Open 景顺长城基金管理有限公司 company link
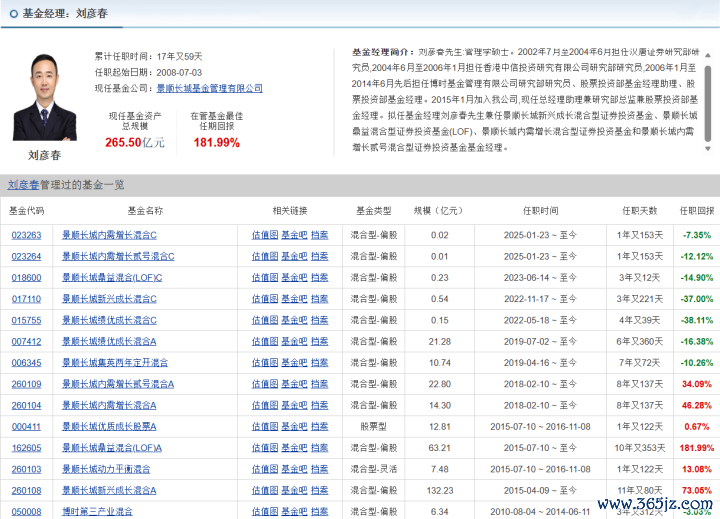The image size is (720, 519). pyautogui.click(x=209, y=88)
